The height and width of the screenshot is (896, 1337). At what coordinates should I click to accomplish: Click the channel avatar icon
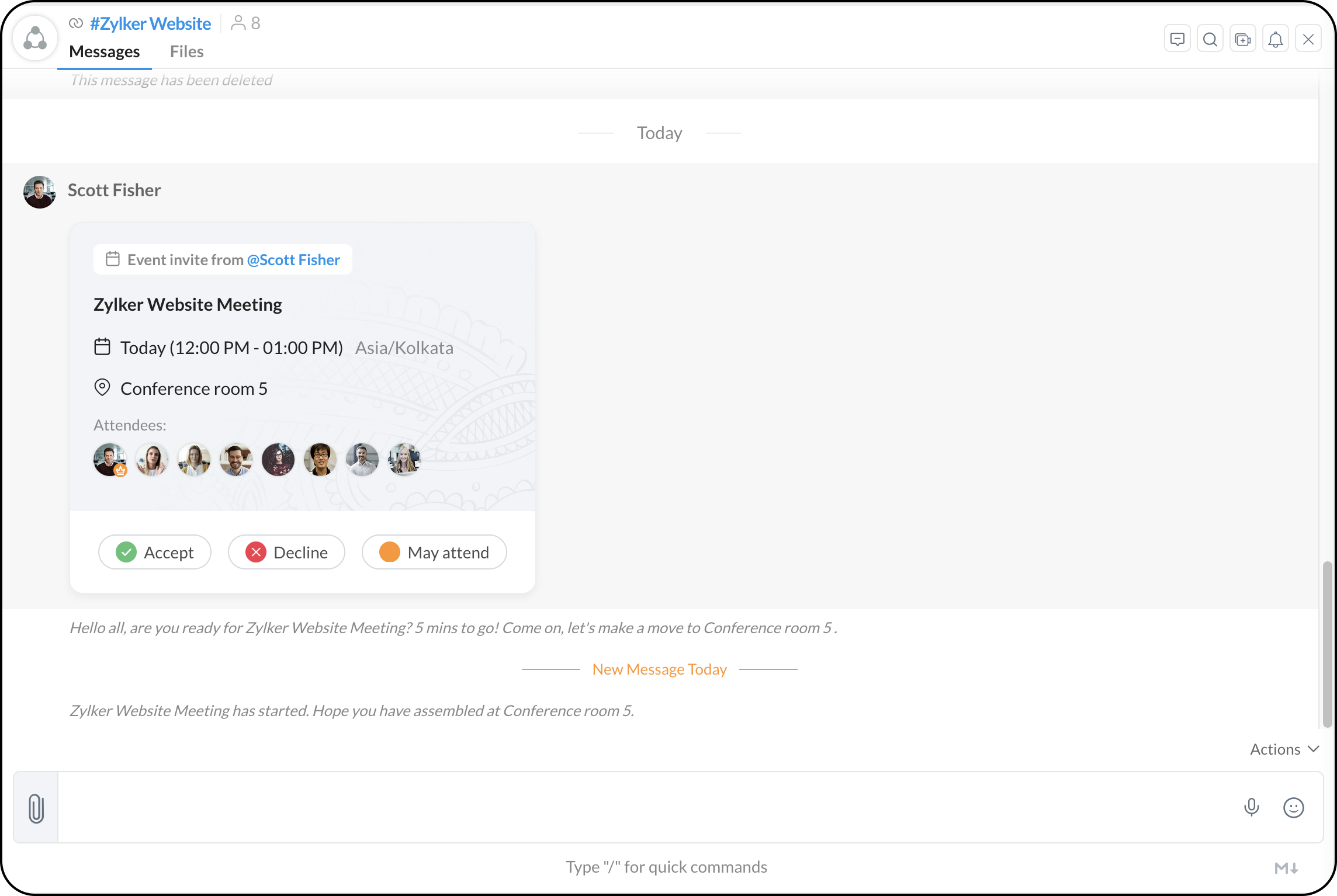36,39
